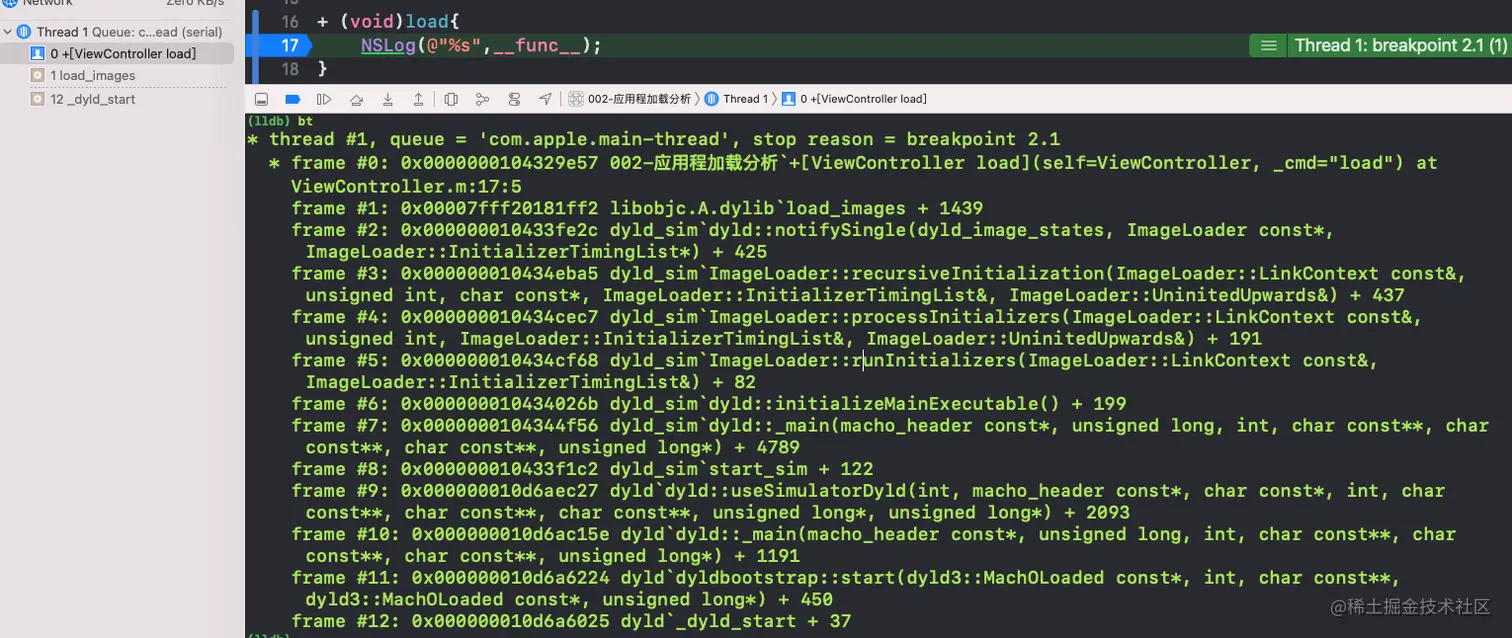Click ViewController.m:17:5 in the console
The height and width of the screenshot is (638, 1512).
[x=405, y=186]
